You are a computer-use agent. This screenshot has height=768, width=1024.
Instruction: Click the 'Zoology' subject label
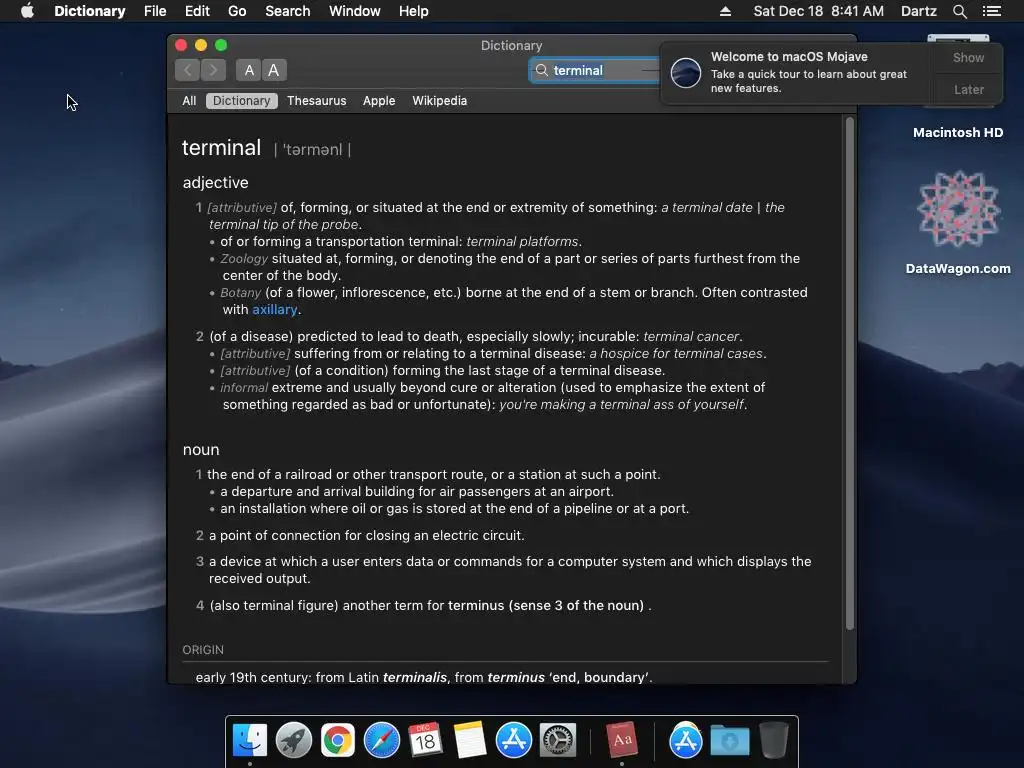point(244,259)
